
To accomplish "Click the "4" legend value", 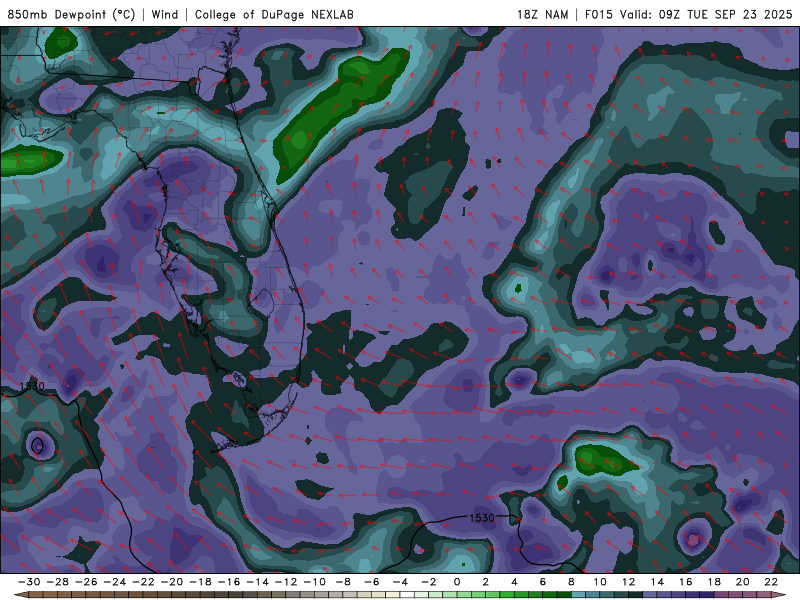I will tap(514, 582).
